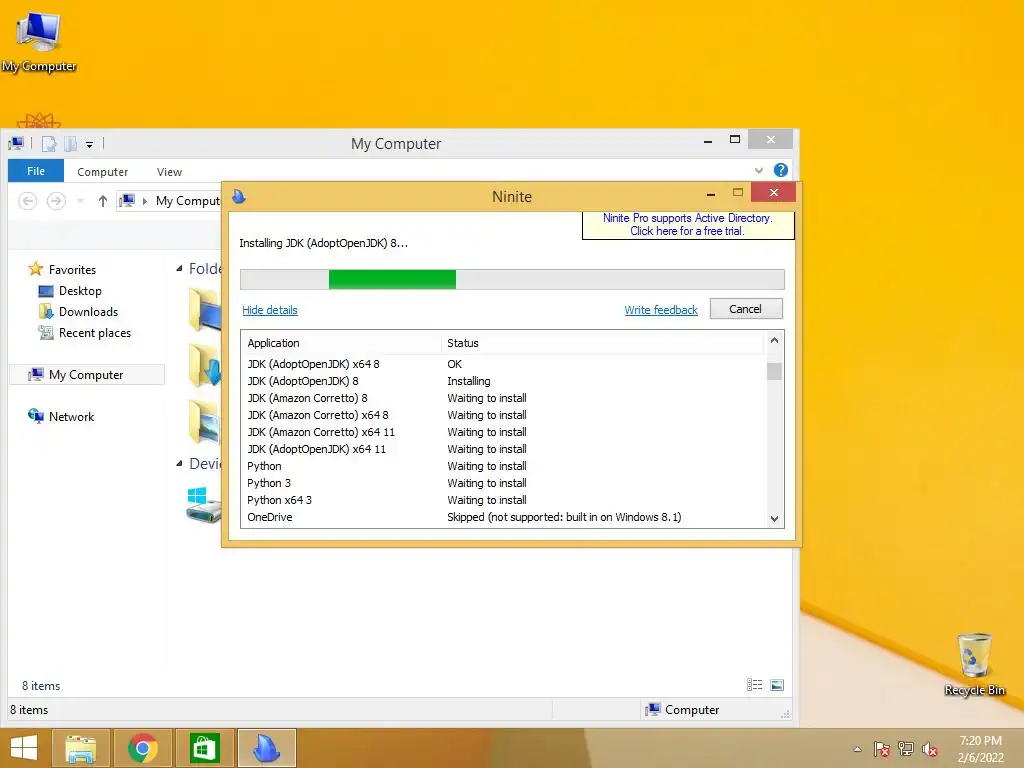Select the Python x64 3 row

tap(503, 500)
